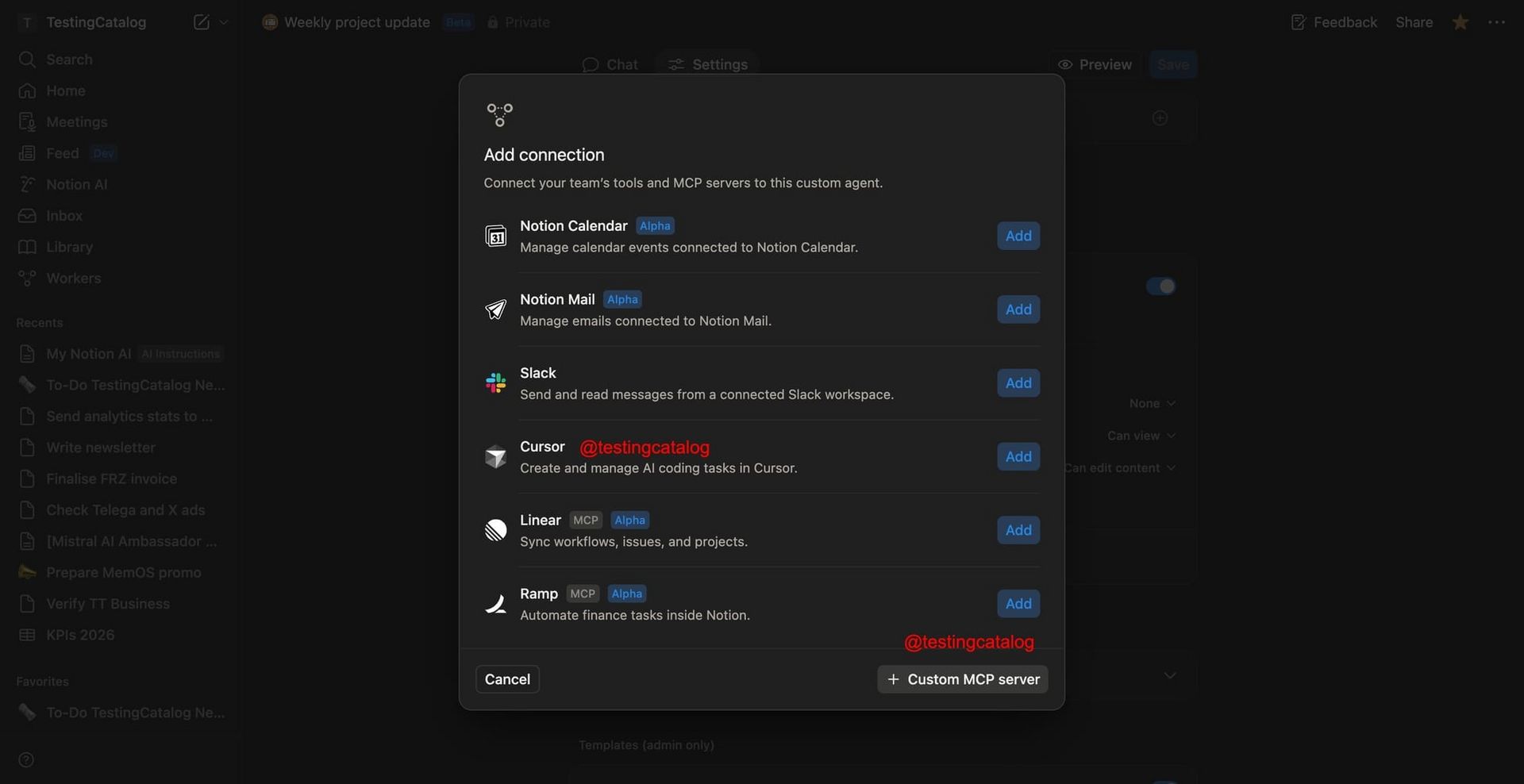Open the more options ellipsis menu
This screenshot has width=1524, height=784.
tap(1497, 22)
